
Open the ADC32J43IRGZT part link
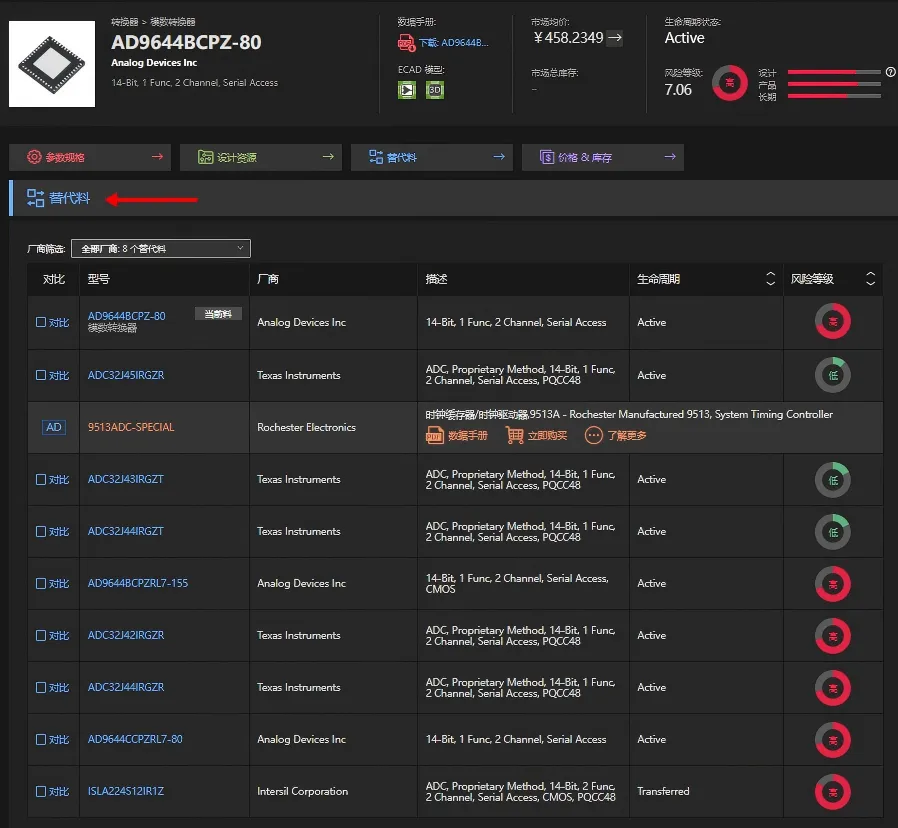tap(125, 479)
